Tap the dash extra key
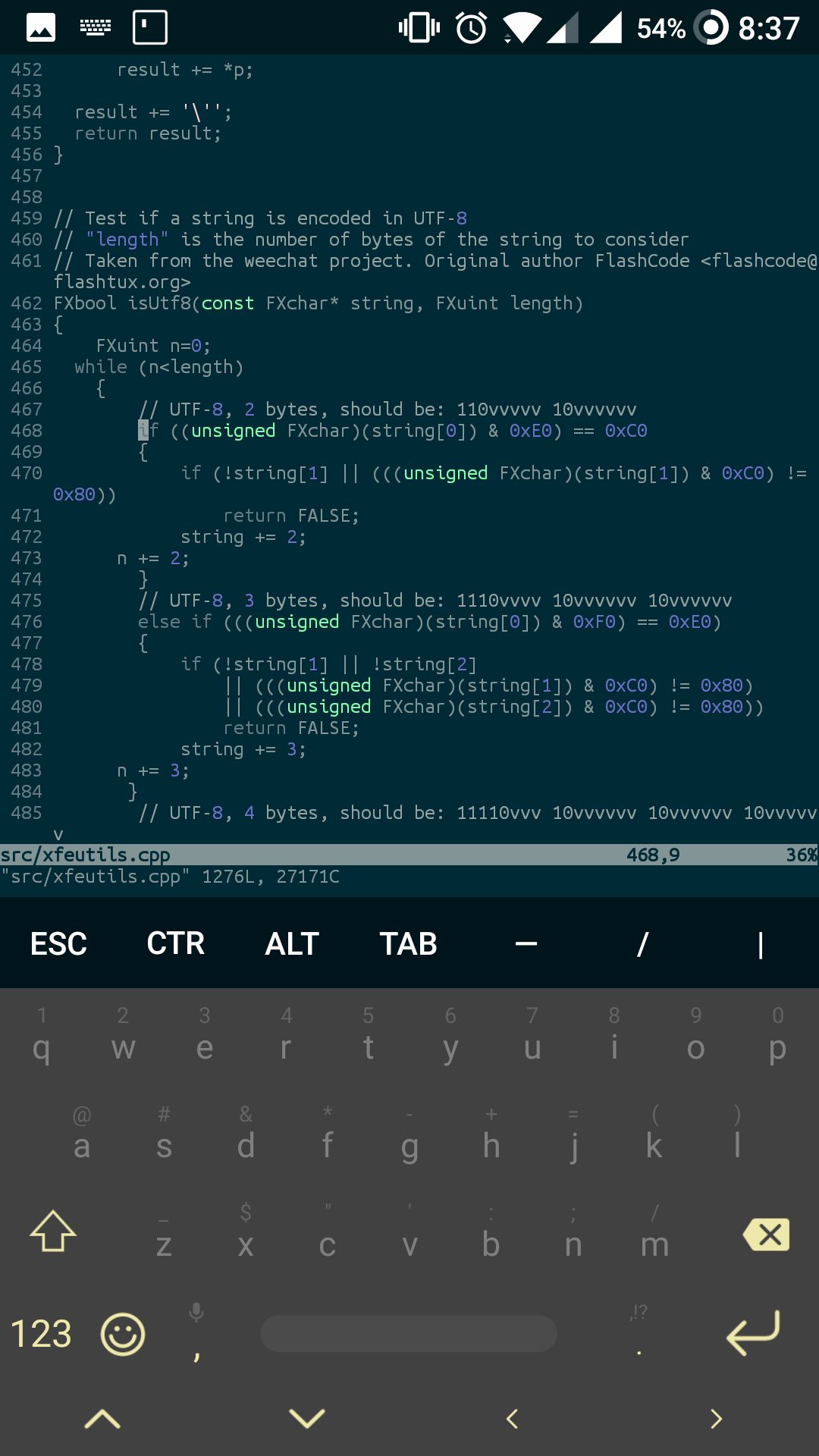Viewport: 819px width, 1456px height. tap(526, 944)
